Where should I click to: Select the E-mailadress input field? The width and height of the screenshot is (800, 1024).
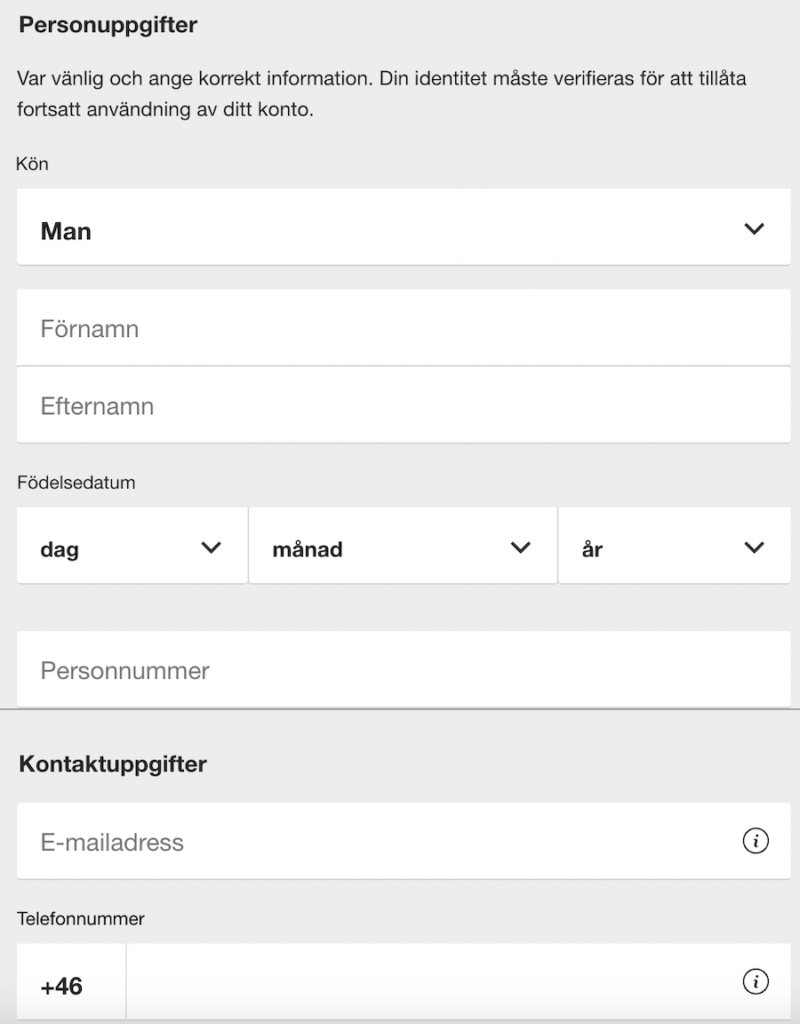pos(404,841)
